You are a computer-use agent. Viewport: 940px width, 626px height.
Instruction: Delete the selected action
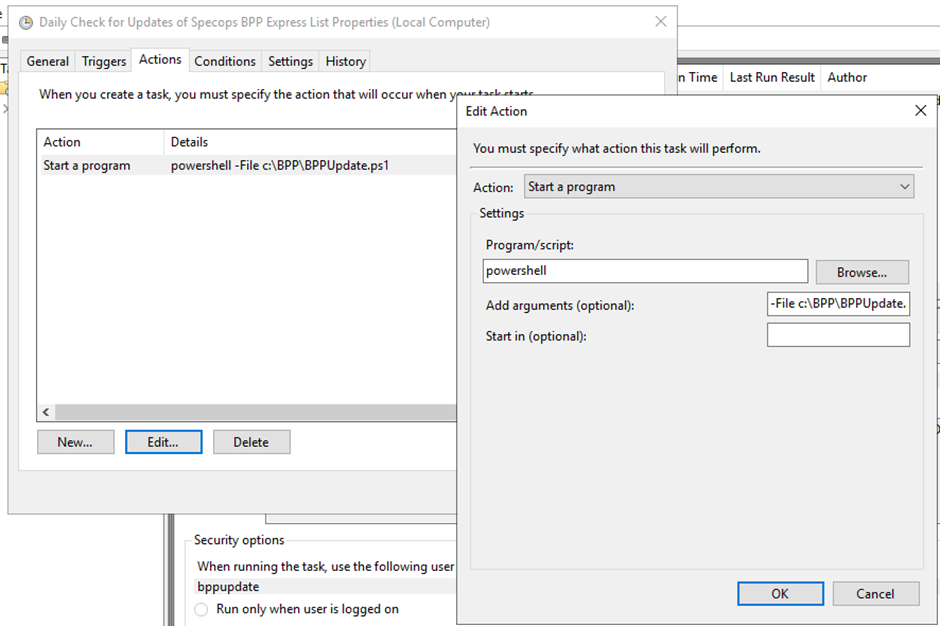252,442
